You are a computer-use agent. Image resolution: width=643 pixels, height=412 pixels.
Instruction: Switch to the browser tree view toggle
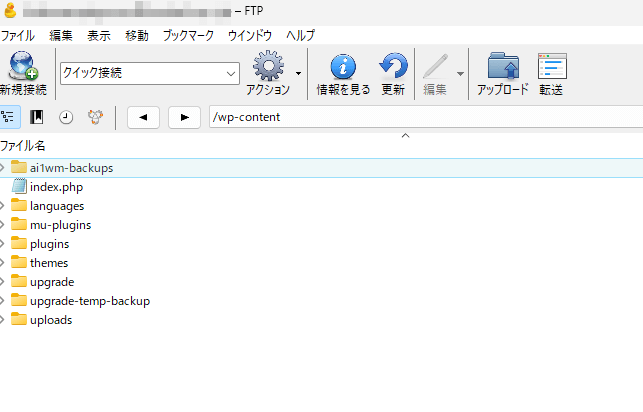coord(9,117)
